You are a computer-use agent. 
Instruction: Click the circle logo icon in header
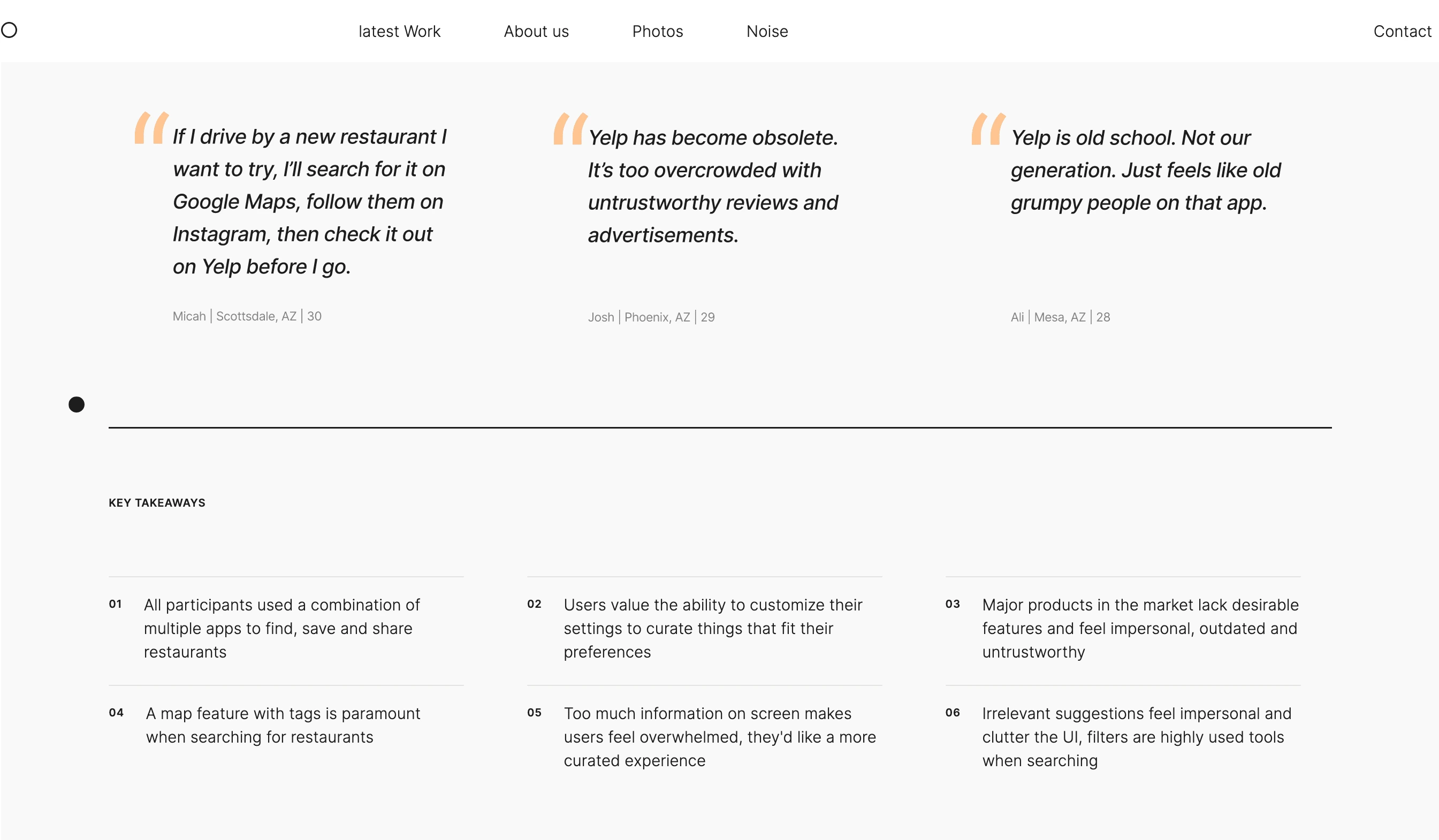(x=9, y=29)
